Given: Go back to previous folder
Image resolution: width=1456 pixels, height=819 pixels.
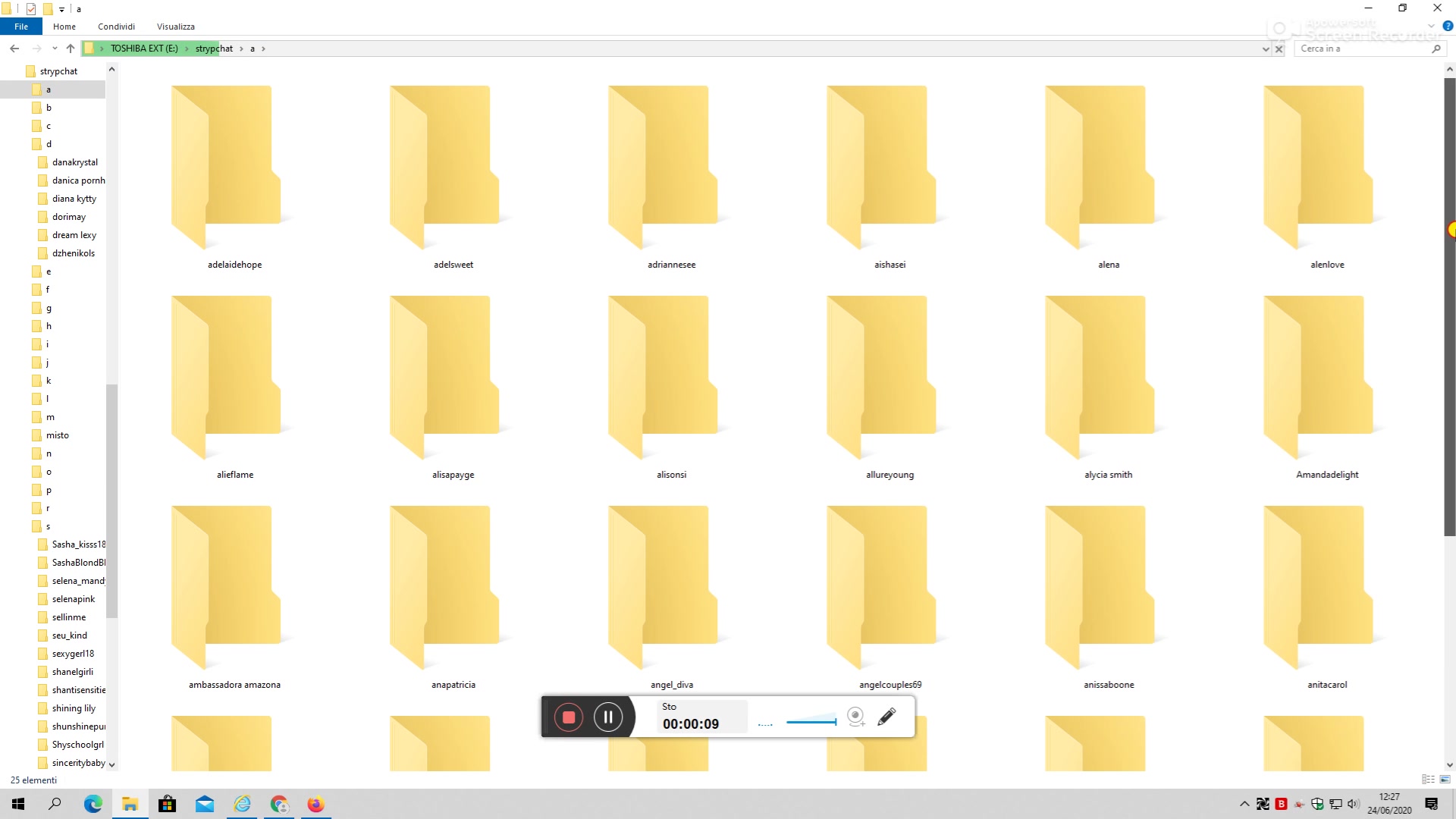Looking at the screenshot, I should pyautogui.click(x=14, y=49).
